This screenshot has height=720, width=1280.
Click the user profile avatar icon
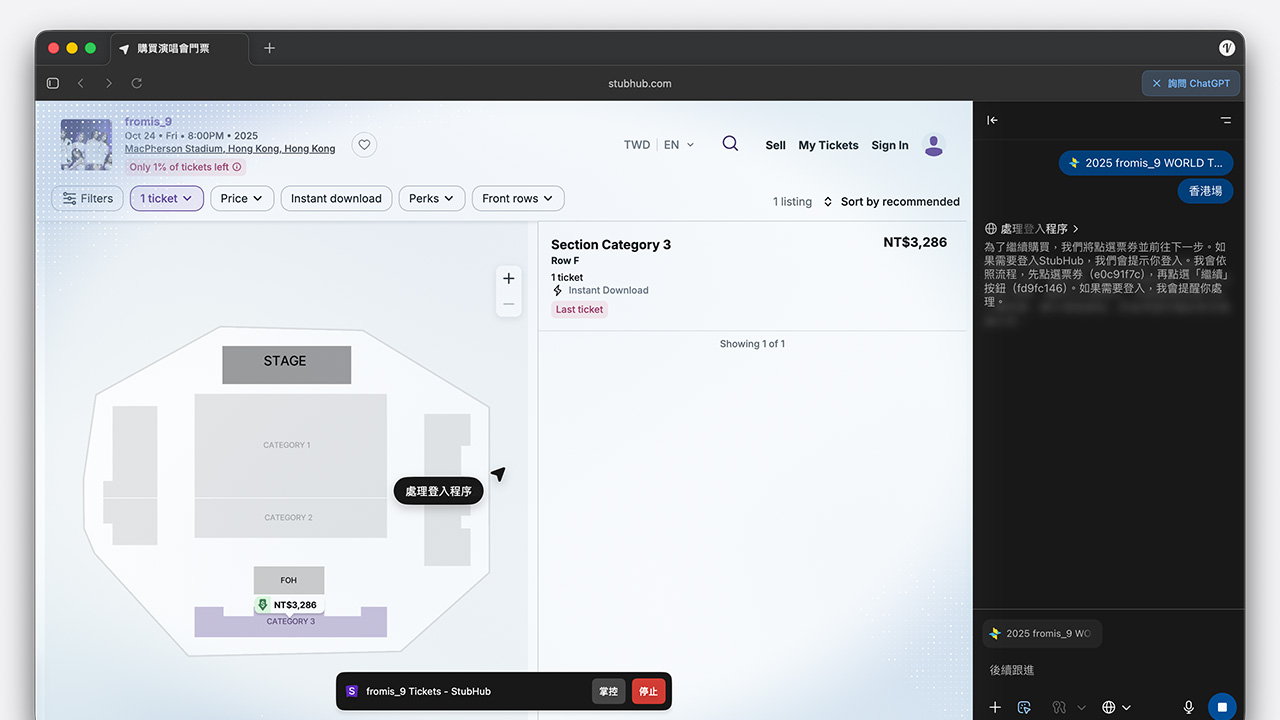(x=934, y=145)
